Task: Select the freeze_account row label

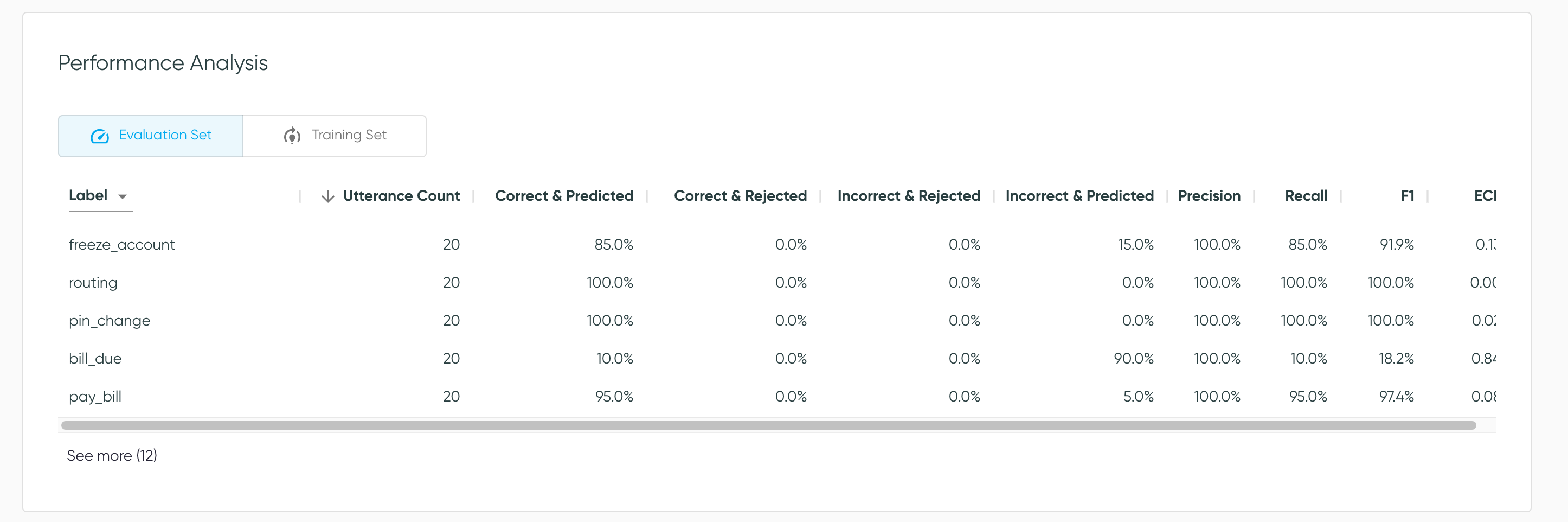Action: coord(122,244)
